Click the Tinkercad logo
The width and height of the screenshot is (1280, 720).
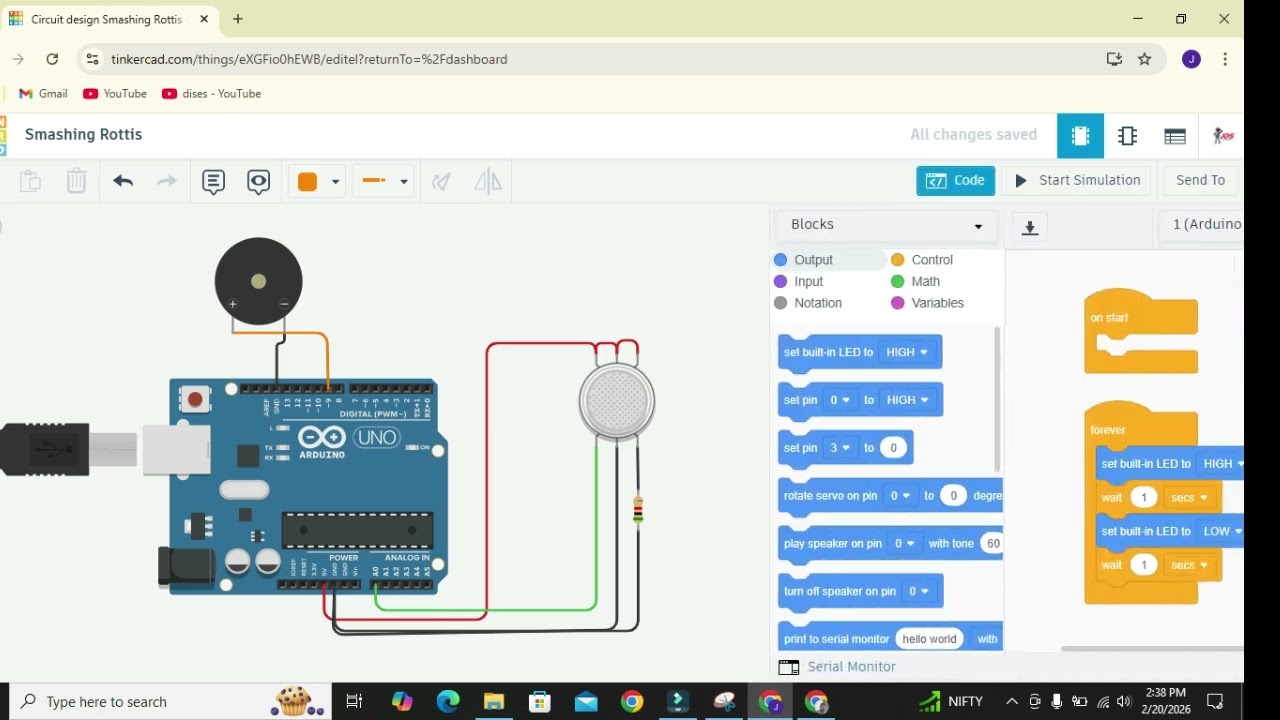coord(3,136)
